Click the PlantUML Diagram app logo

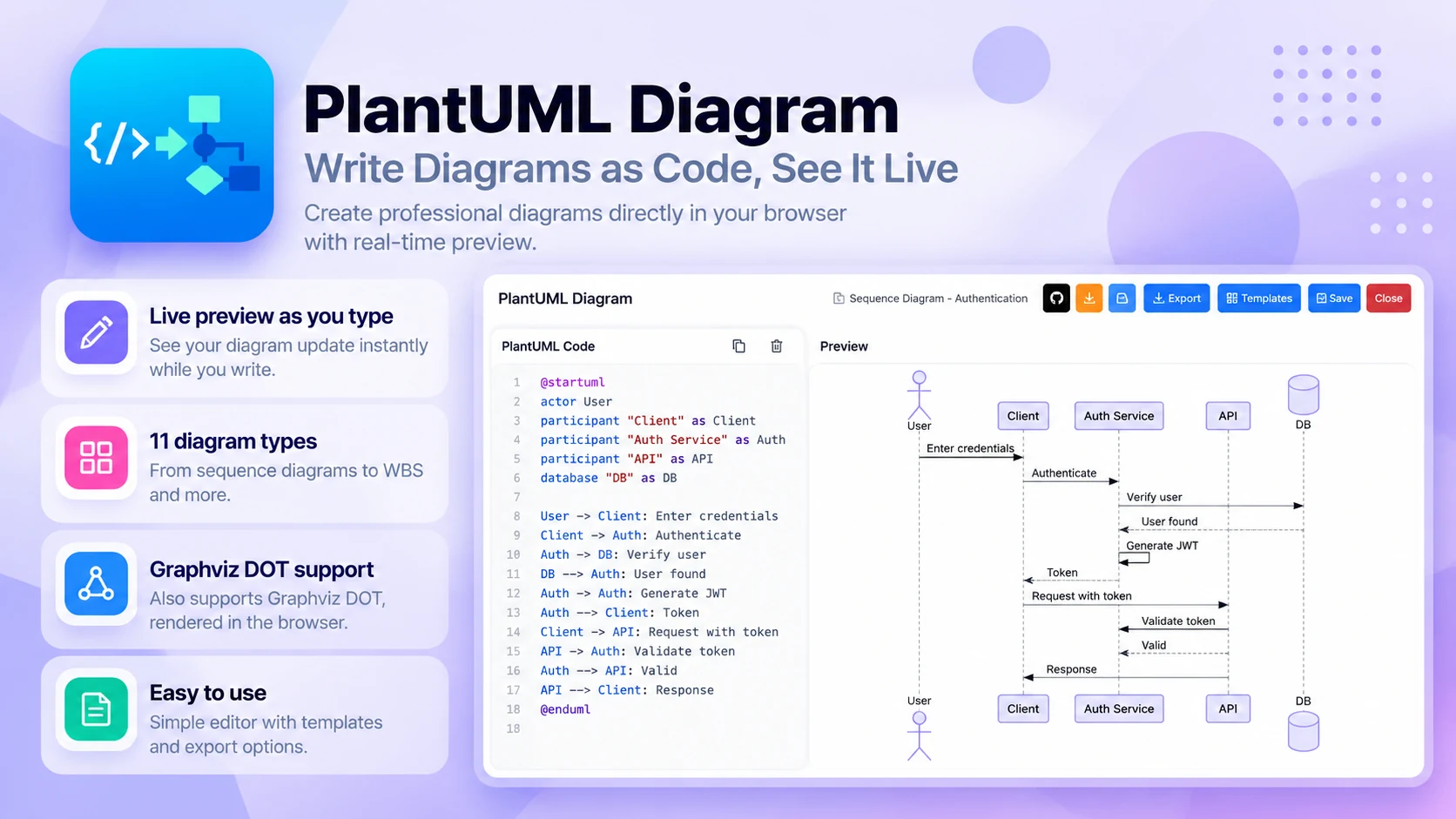click(172, 144)
